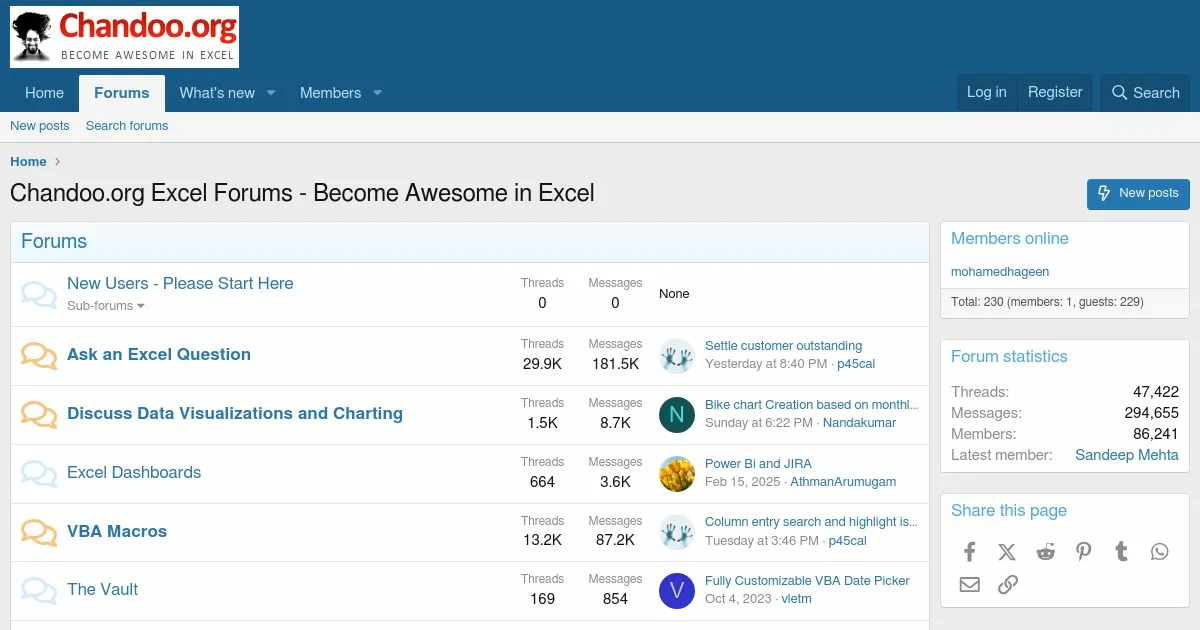This screenshot has width=1200, height=630.
Task: Open thread Fully Customizable VBA Date Picker
Action: tap(807, 581)
